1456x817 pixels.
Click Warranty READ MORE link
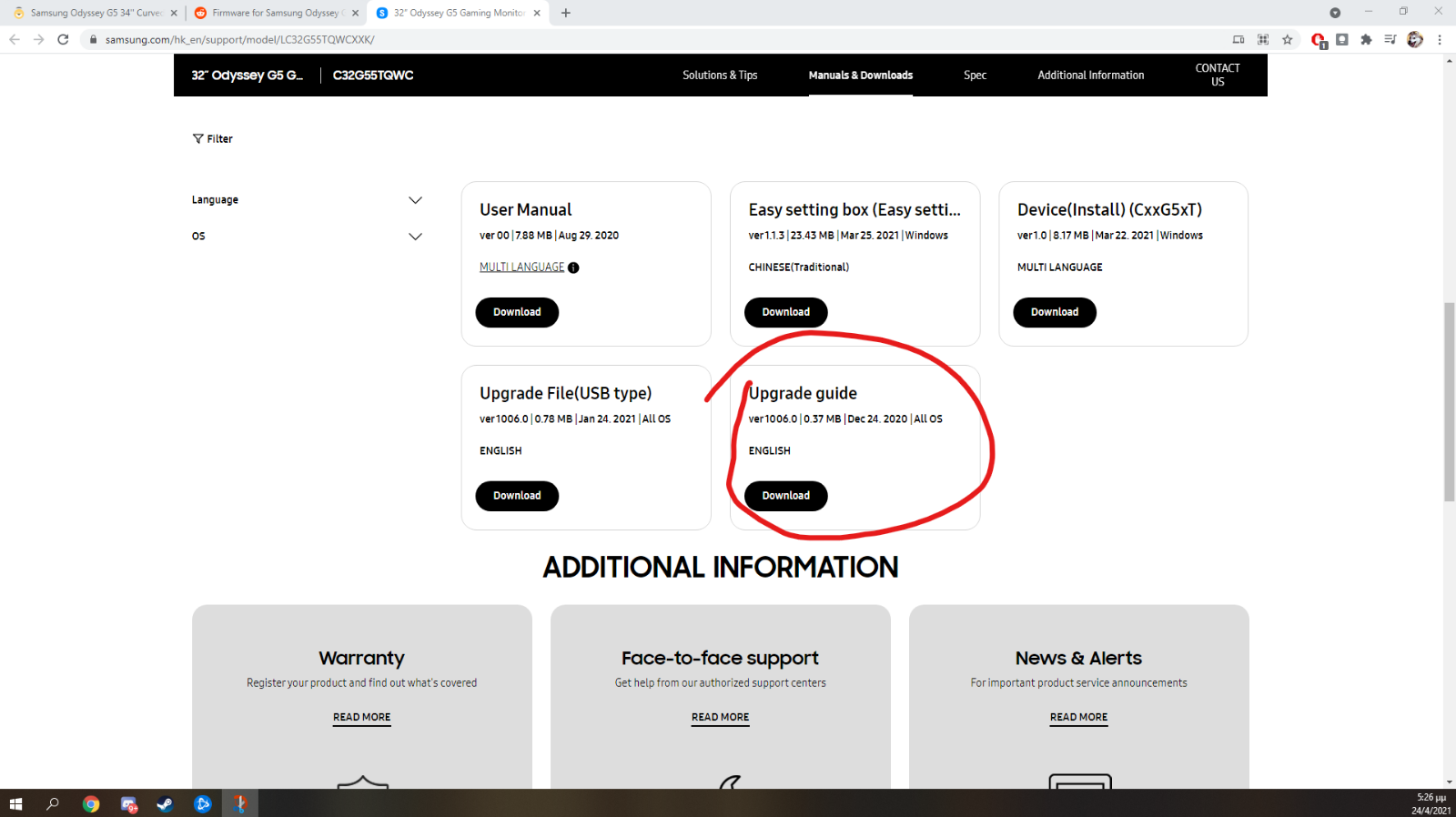[x=361, y=717]
